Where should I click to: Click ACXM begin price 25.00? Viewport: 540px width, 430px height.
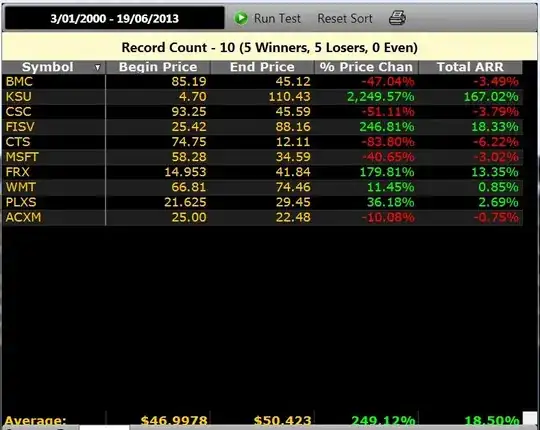[189, 218]
